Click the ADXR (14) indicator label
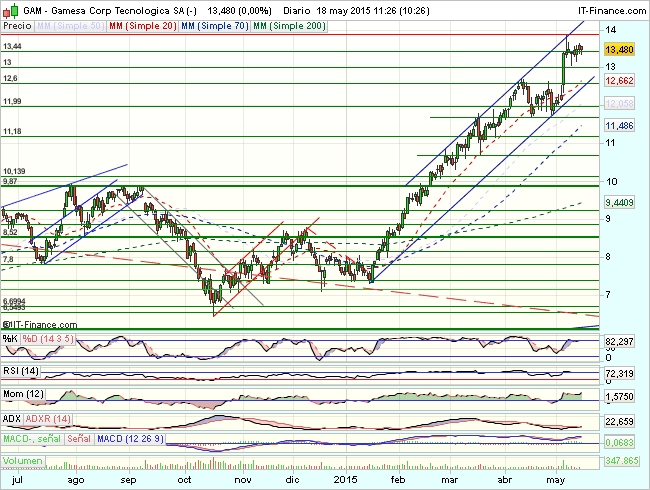650x490 pixels. 48,419
